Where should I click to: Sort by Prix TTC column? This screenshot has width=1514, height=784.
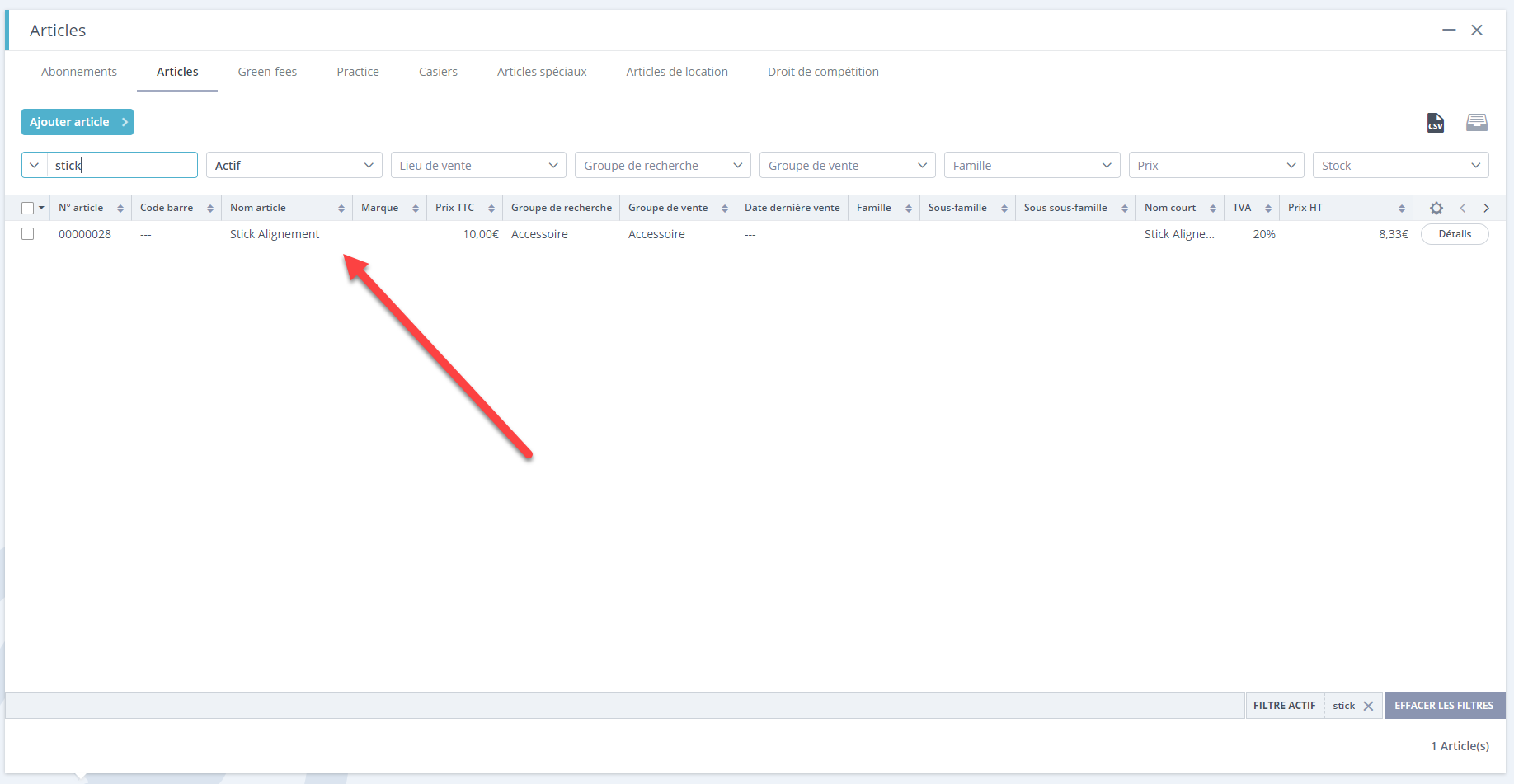point(491,209)
